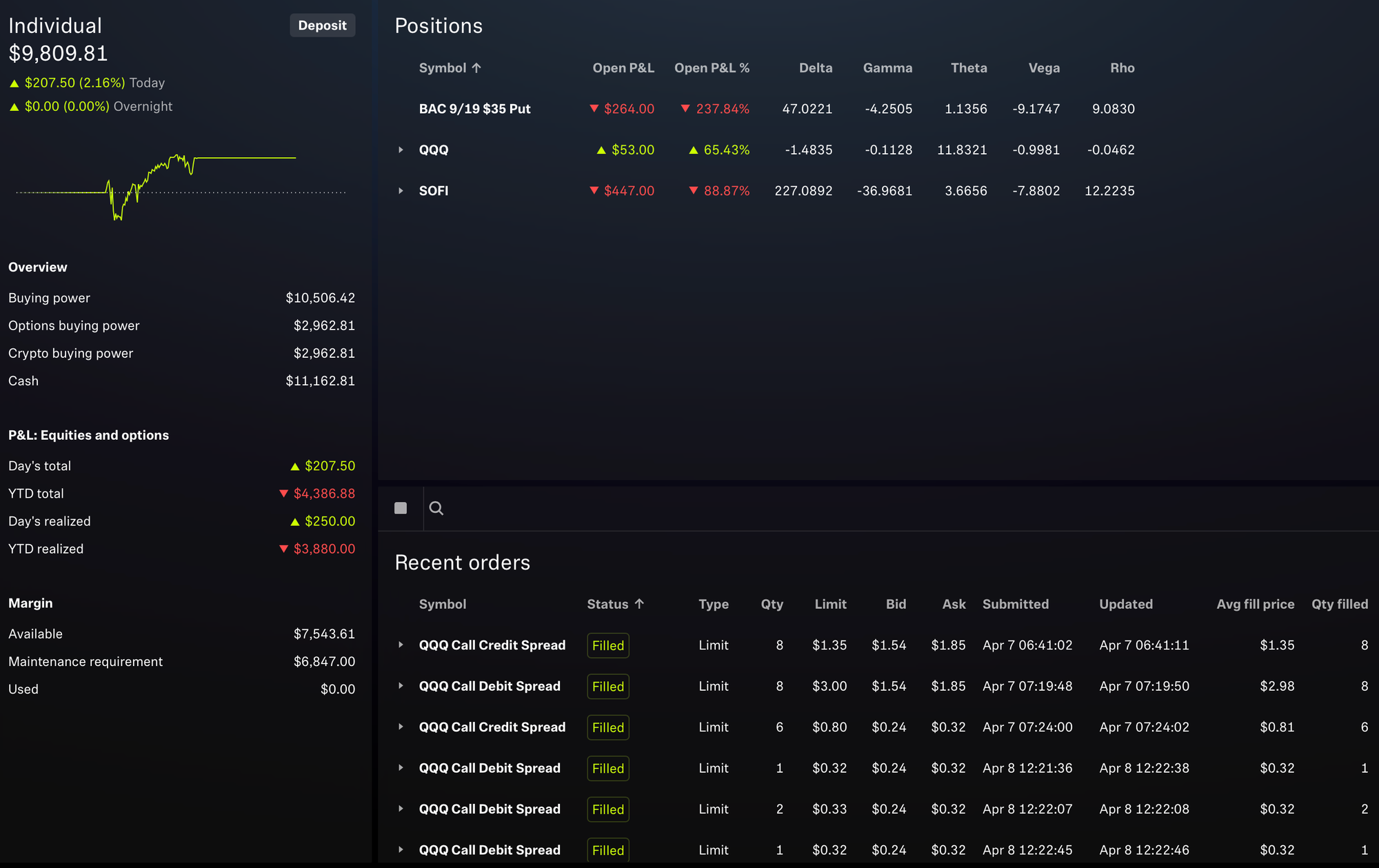1379x868 pixels.
Task: Click the Qty filled column header
Action: [1340, 604]
